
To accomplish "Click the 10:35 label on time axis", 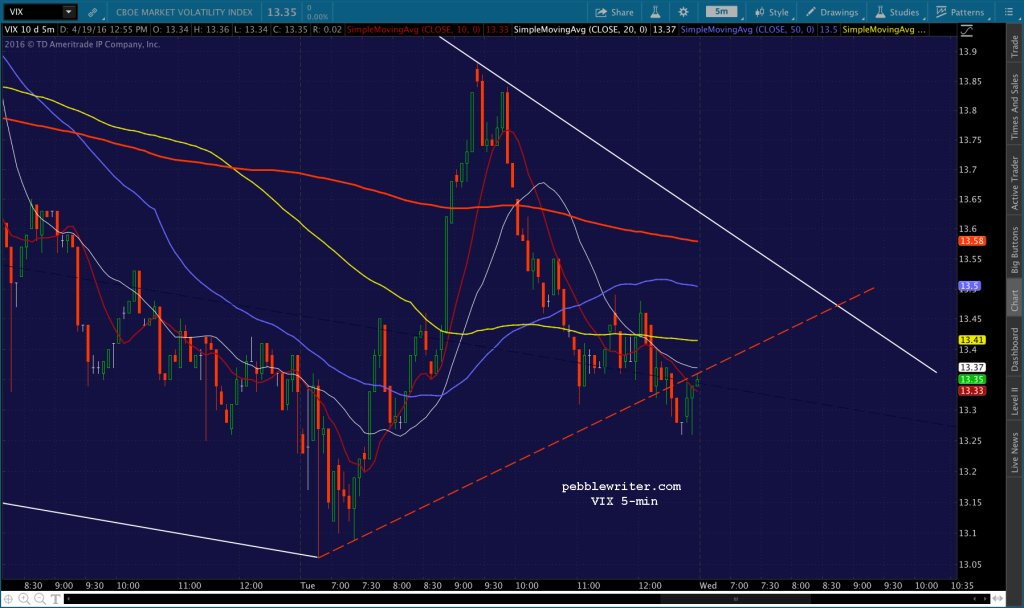I will pos(962,586).
